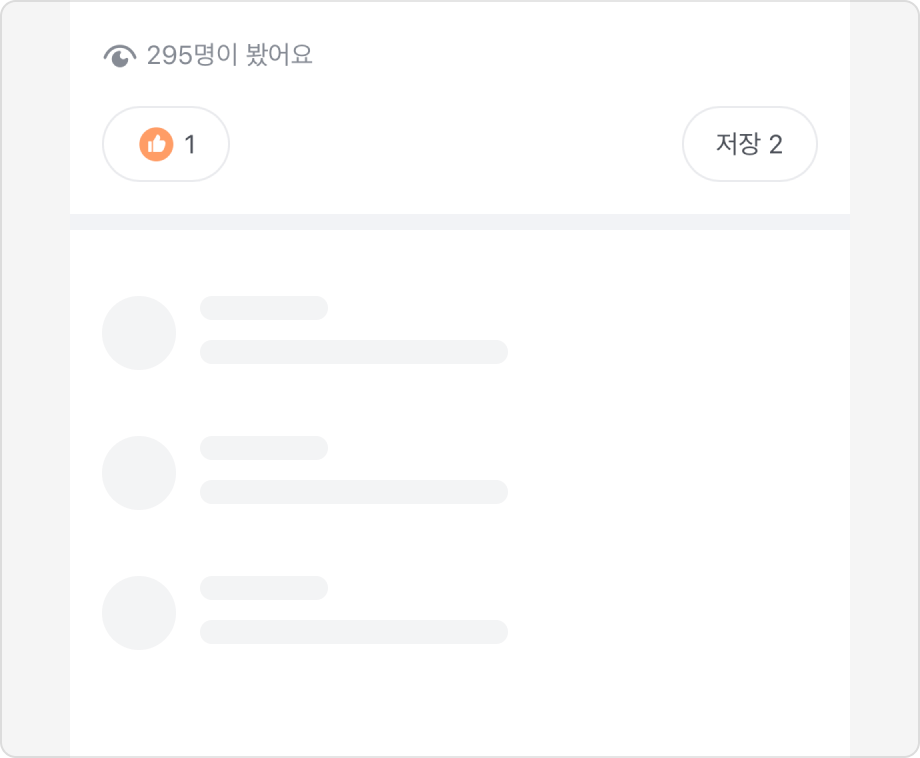Image resolution: width=920 pixels, height=758 pixels.
Task: Select the thumbs-up inside the like pill
Action: (x=155, y=144)
